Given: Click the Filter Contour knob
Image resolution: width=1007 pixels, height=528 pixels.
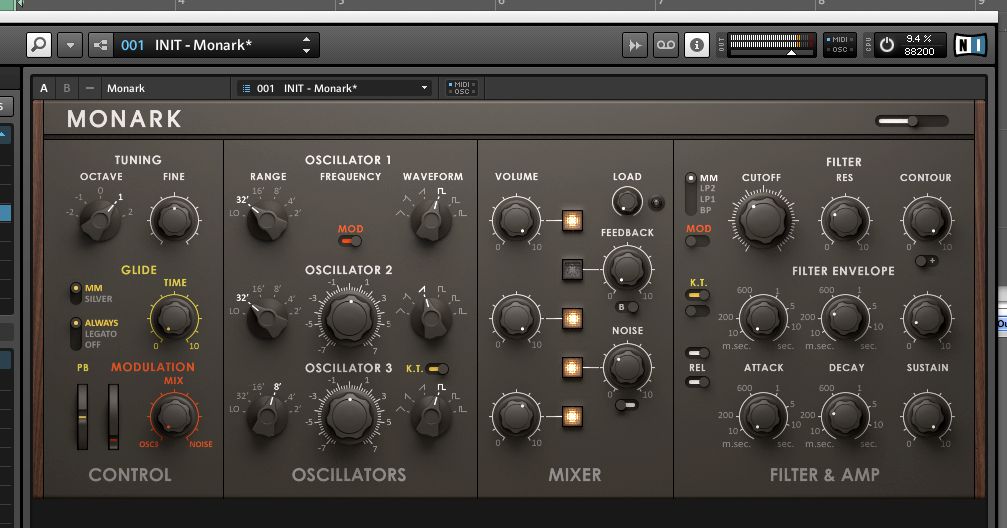Looking at the screenshot, I should pyautogui.click(x=927, y=220).
